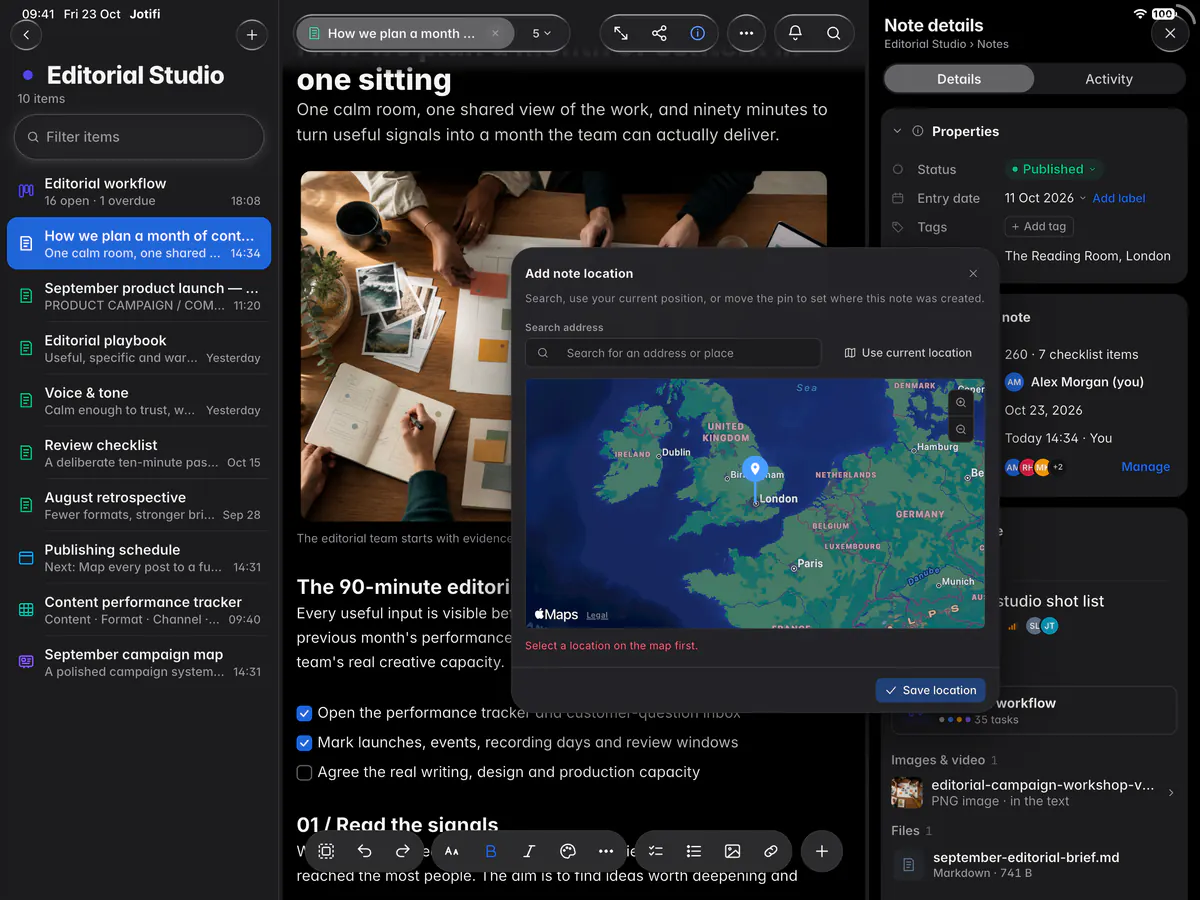1200x900 pixels.
Task: Insert a bulleted list
Action: tap(694, 851)
